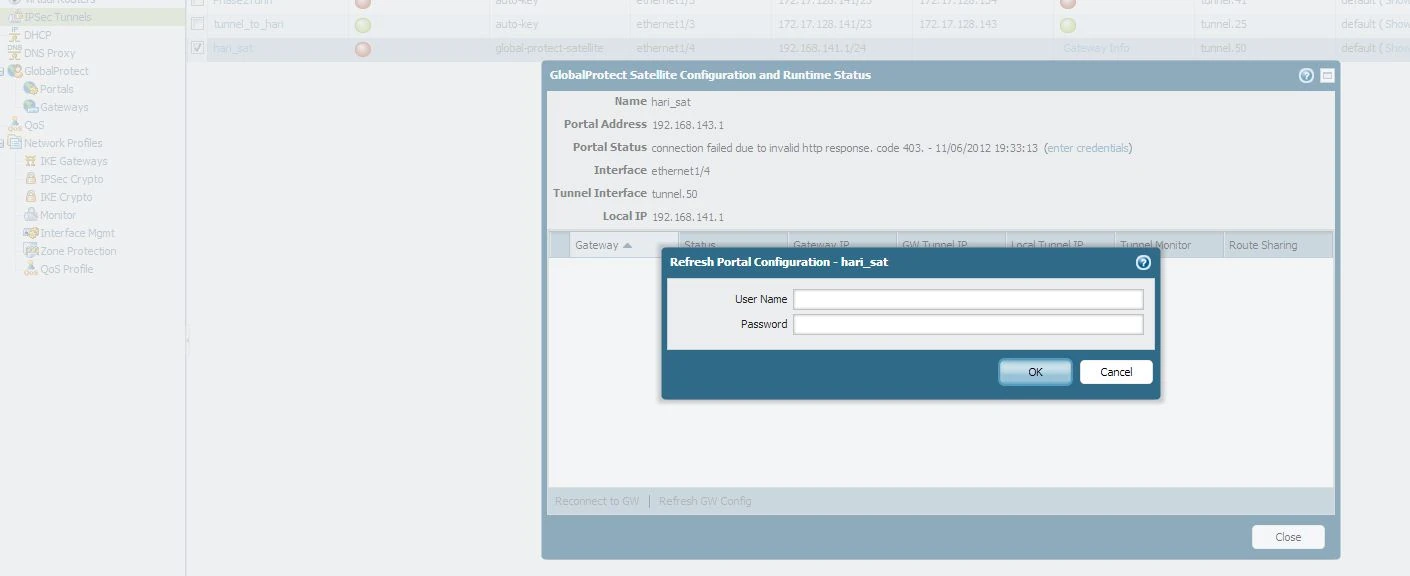
Task: Minimize the Satellite Configuration and Runtime Status window
Action: click(1327, 75)
